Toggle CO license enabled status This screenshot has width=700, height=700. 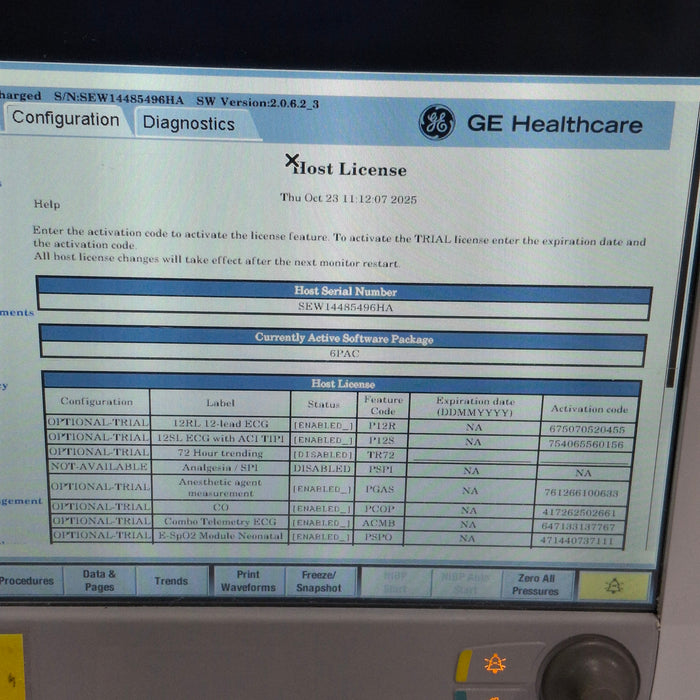click(x=322, y=508)
